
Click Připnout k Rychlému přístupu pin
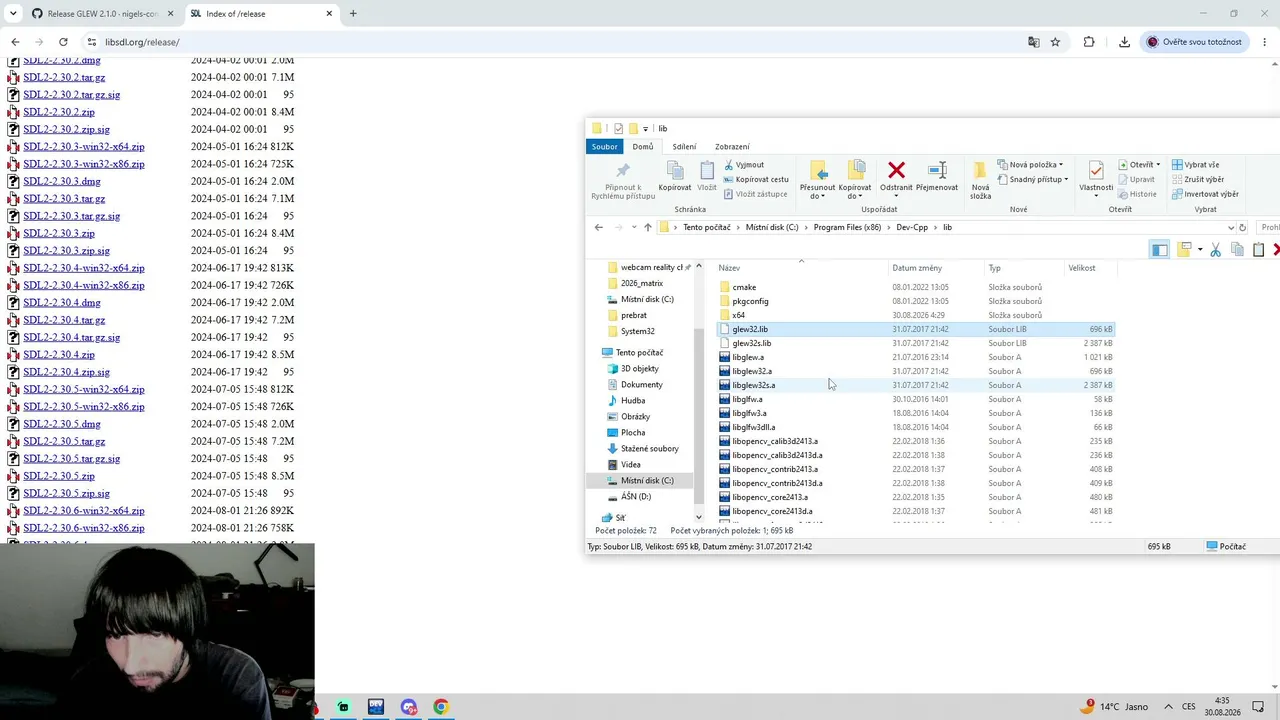click(x=623, y=179)
